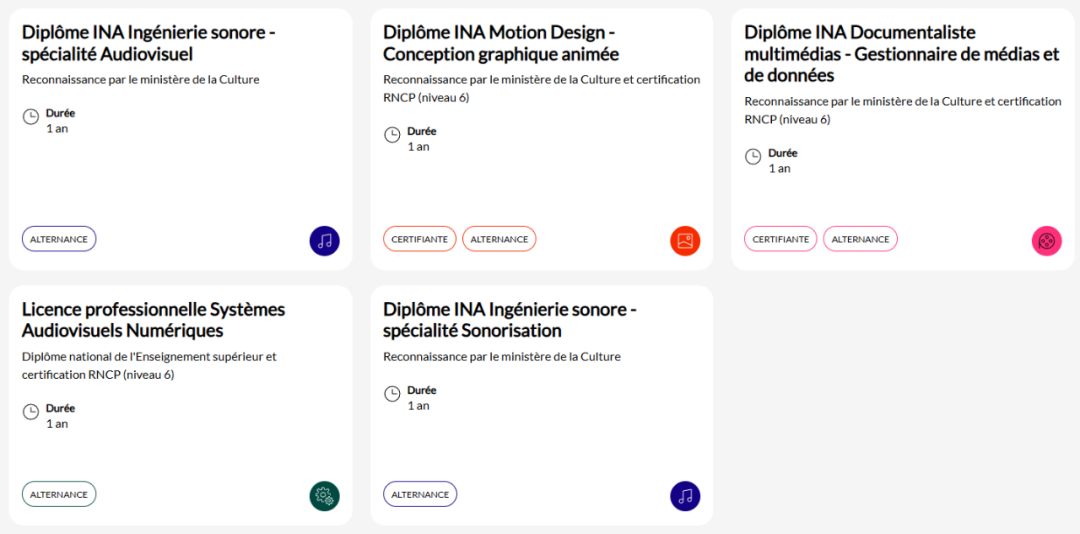This screenshot has width=1080, height=534.
Task: Select ALTERNANCE tag on Ingénierie sonore Audiovisuel card
Action: 59,239
